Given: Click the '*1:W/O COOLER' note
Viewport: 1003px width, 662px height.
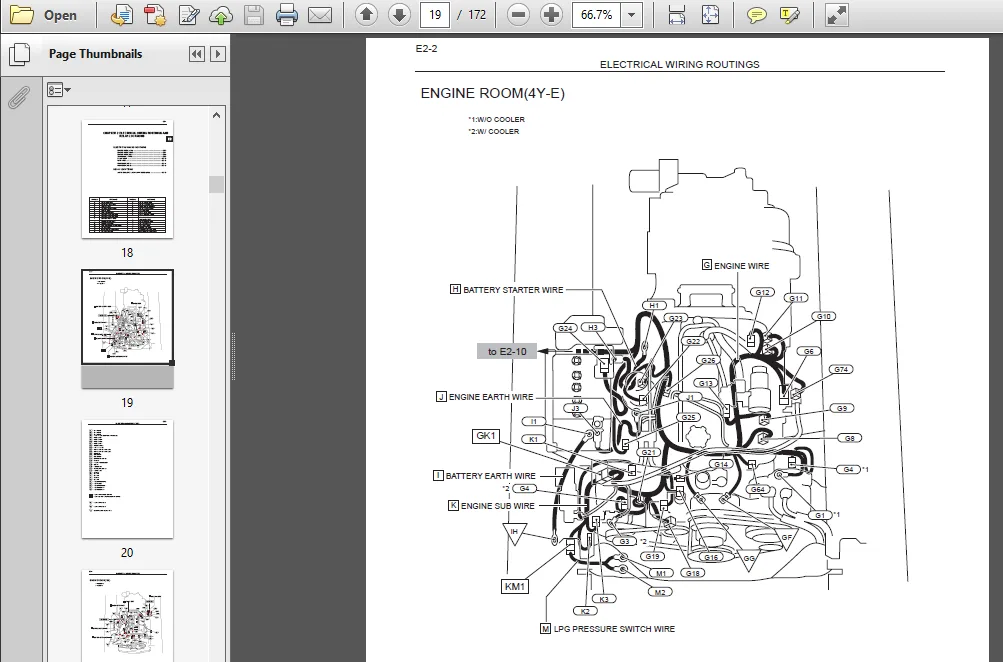Looking at the screenshot, I should [496, 120].
